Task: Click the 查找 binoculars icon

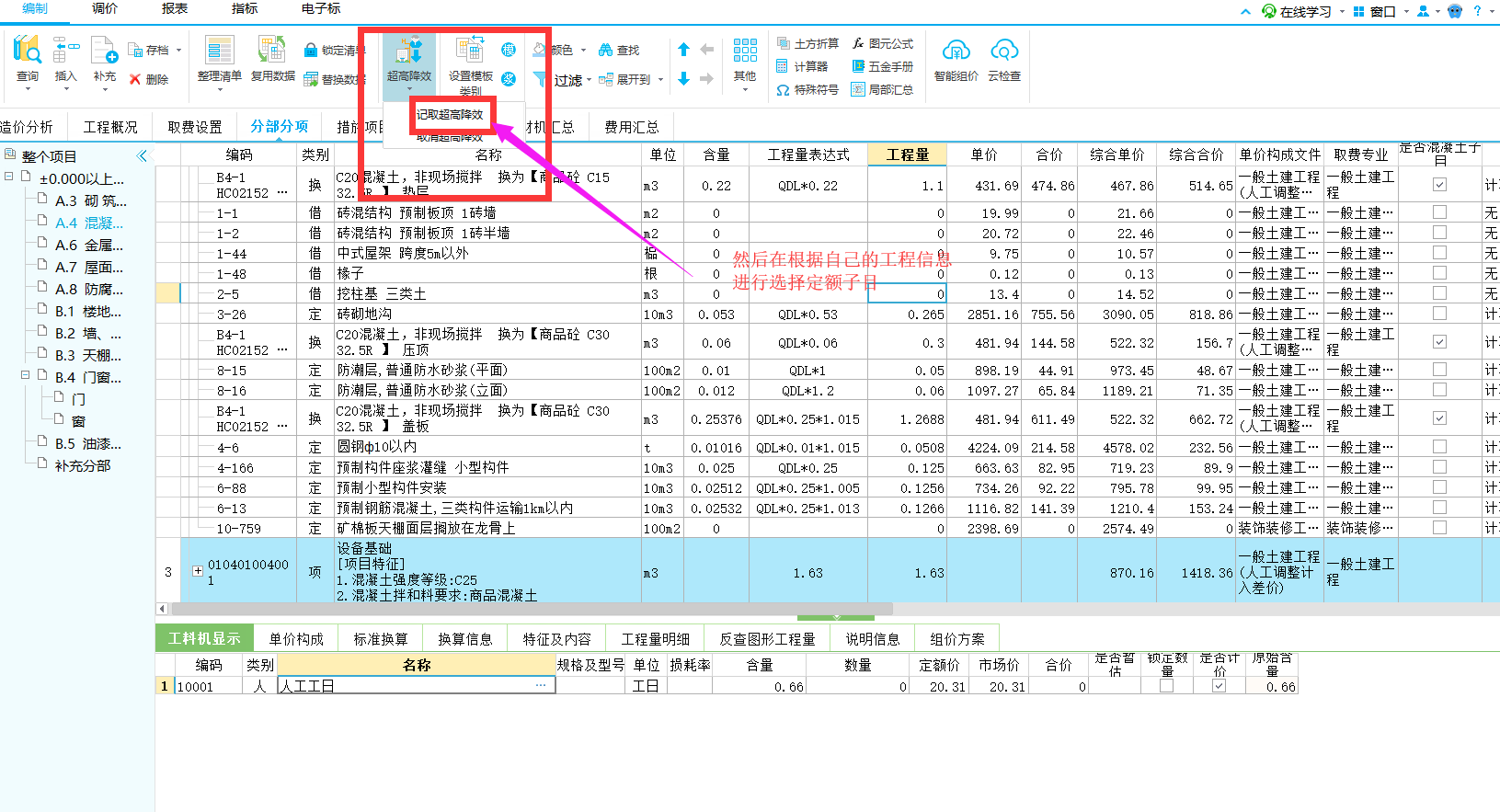Action: coord(605,51)
